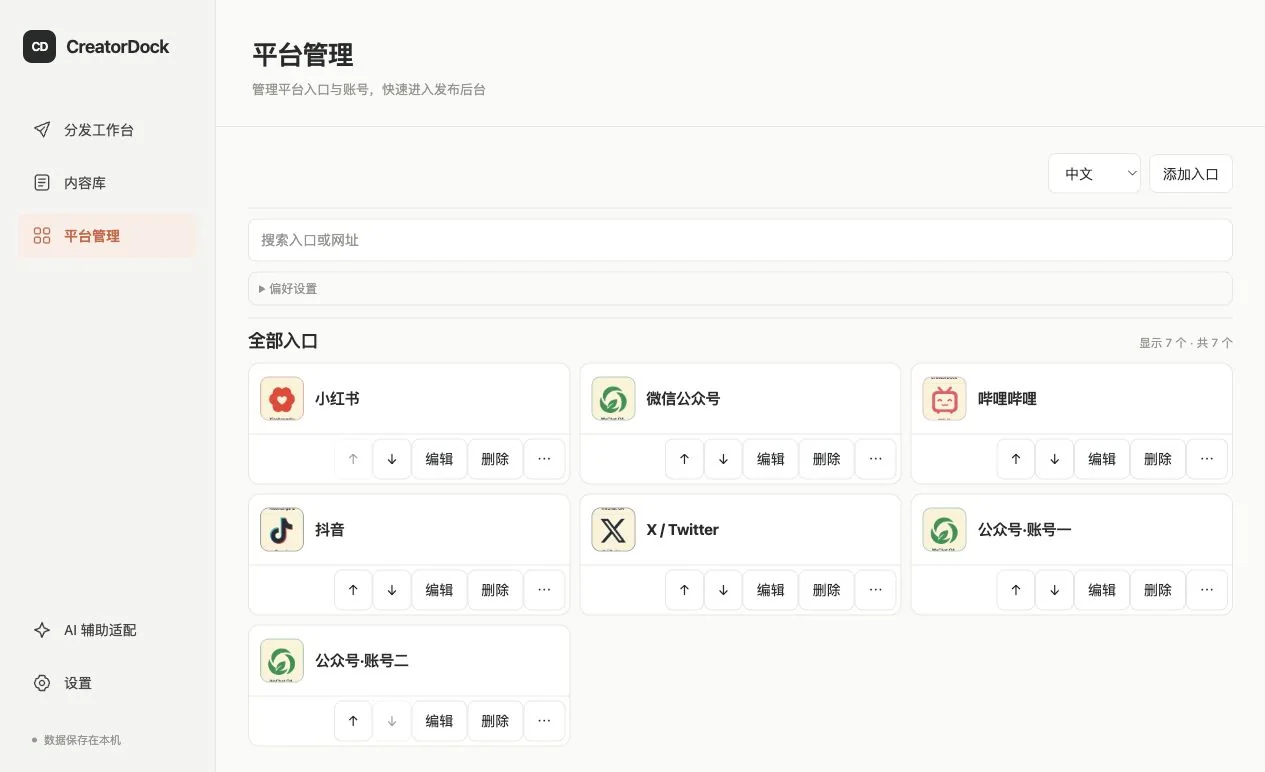Click the sparkle icon beside AI 辅助适配

pos(42,630)
